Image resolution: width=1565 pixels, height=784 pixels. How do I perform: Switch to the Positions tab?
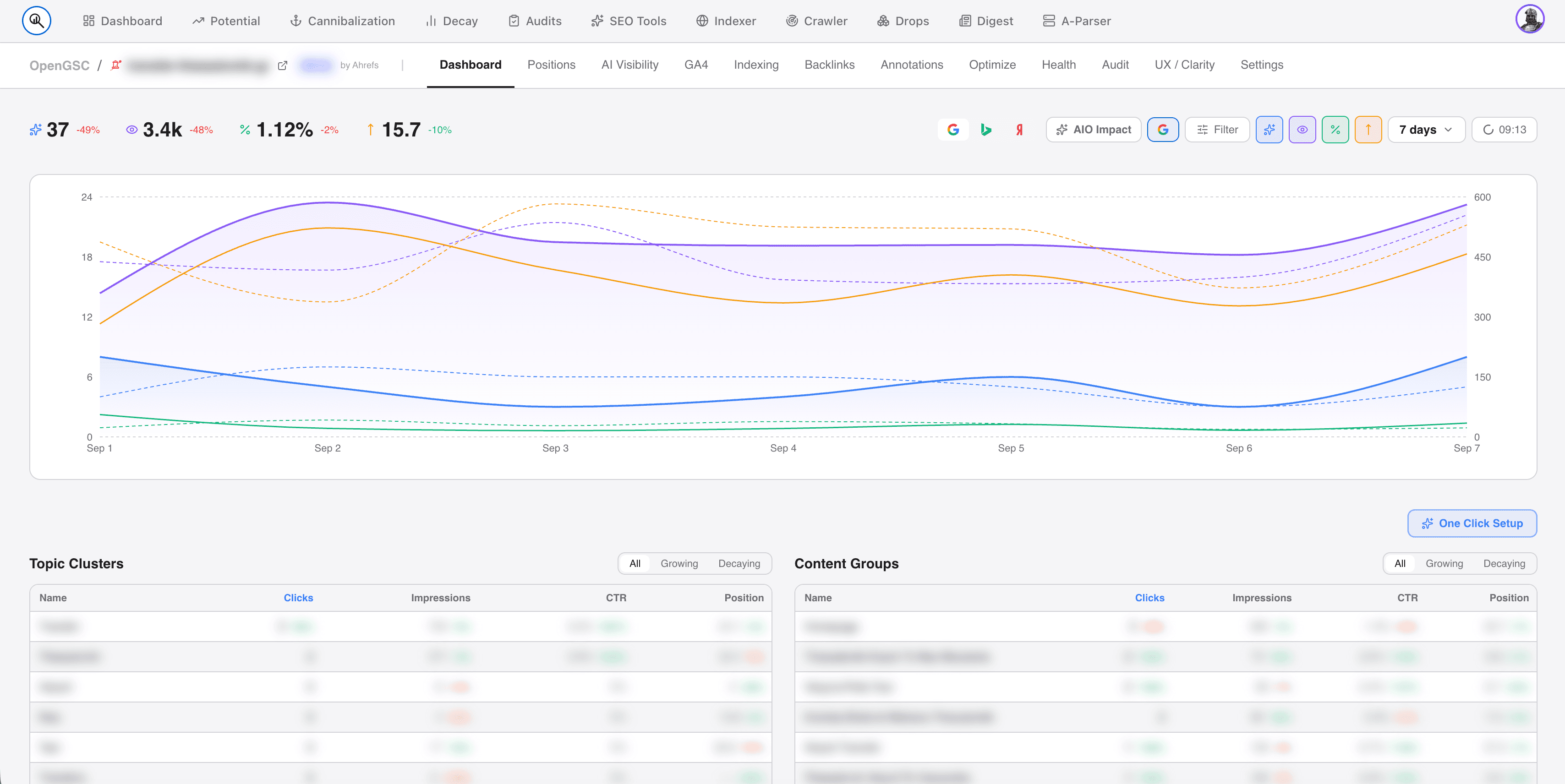(551, 65)
